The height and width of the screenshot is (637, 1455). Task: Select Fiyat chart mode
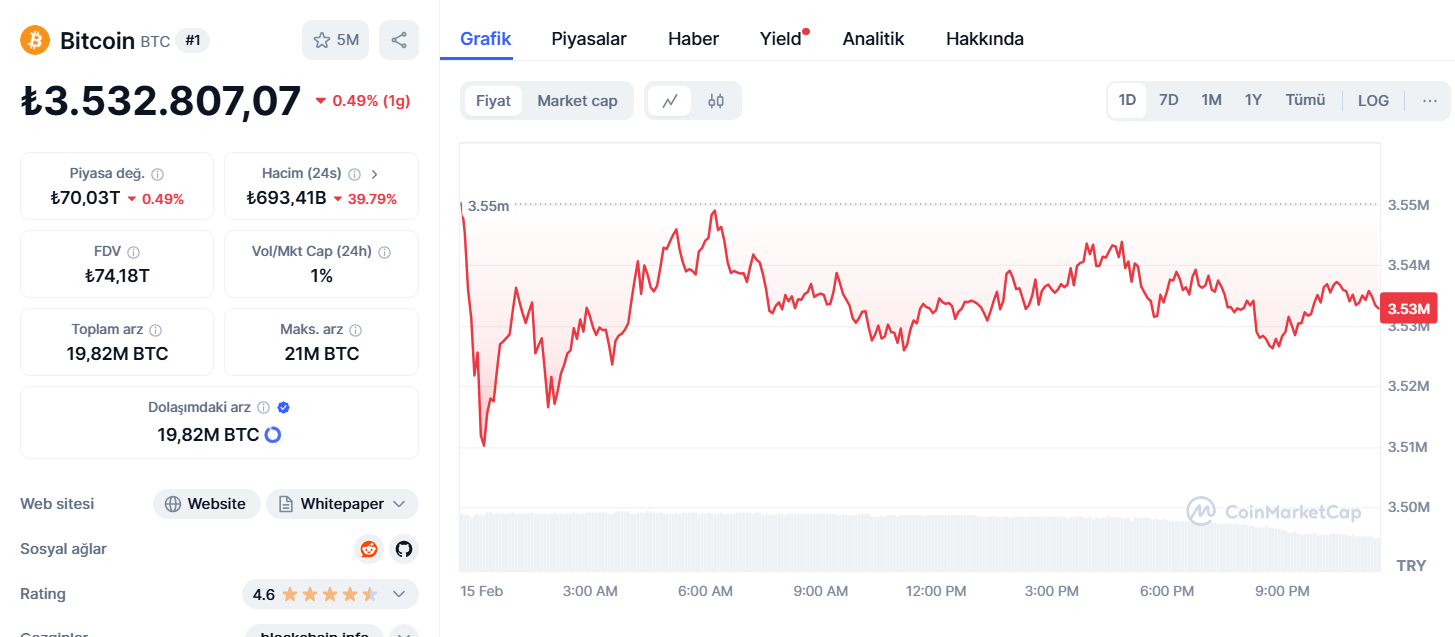pos(493,101)
